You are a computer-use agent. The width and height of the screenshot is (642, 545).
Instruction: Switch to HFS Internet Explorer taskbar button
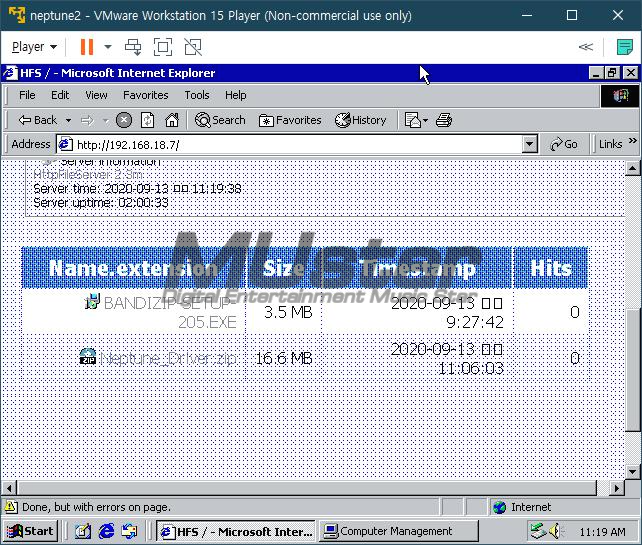[x=236, y=531]
